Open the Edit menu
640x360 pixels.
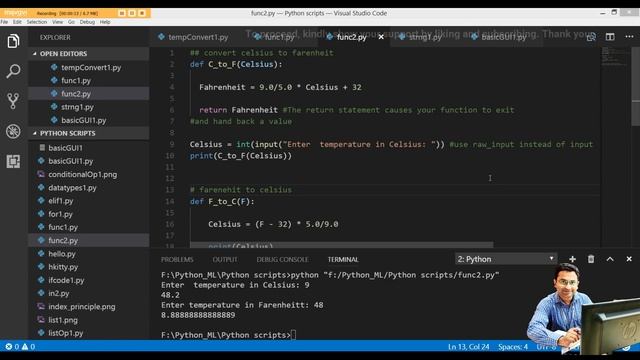tap(17, 22)
